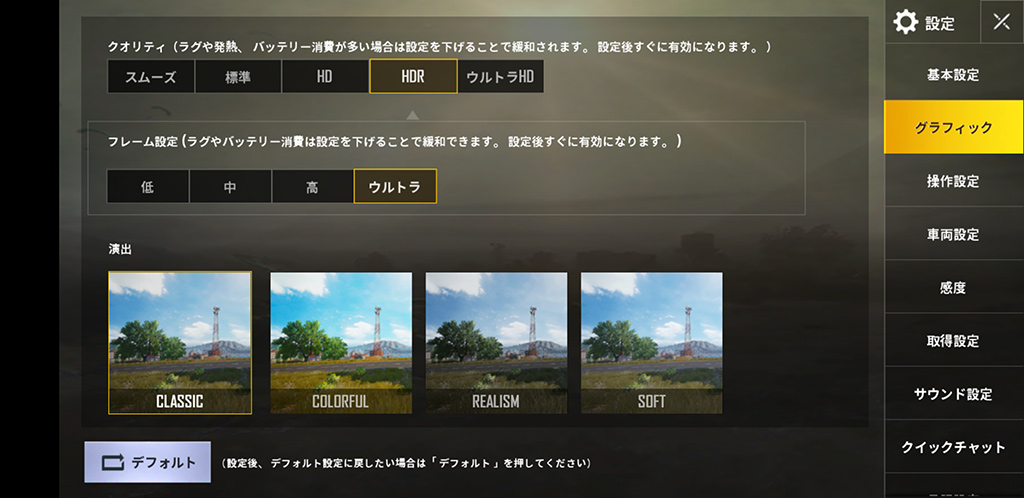Choose ウルトラHD quality

click(500, 76)
